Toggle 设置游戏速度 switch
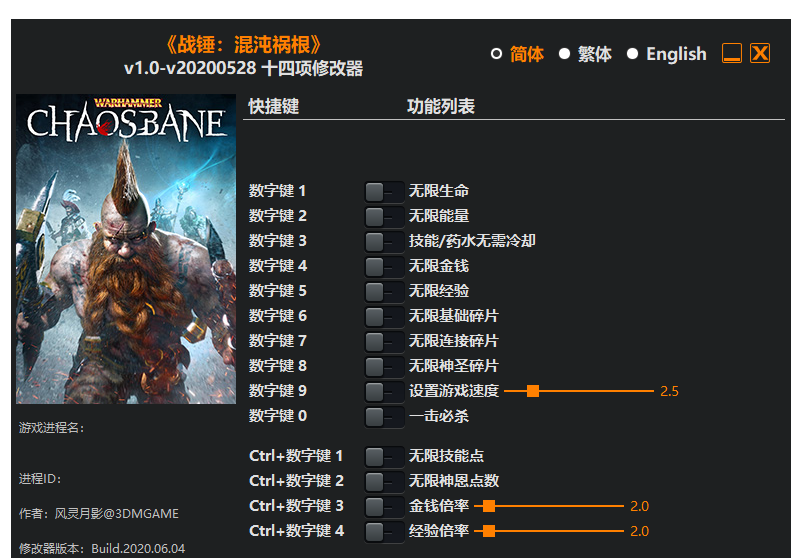The height and width of the screenshot is (558, 801). 384,392
